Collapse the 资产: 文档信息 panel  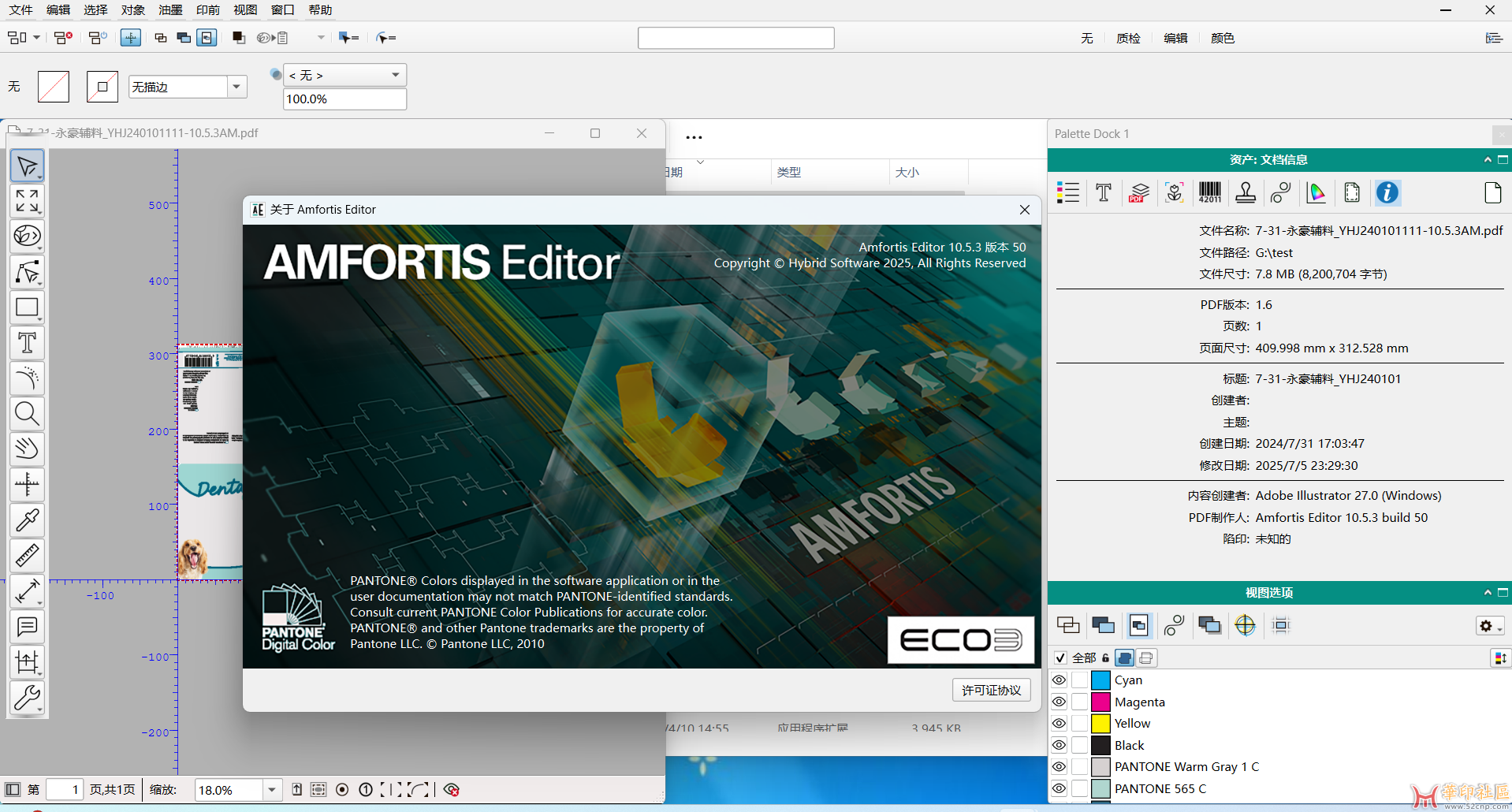click(x=1488, y=160)
